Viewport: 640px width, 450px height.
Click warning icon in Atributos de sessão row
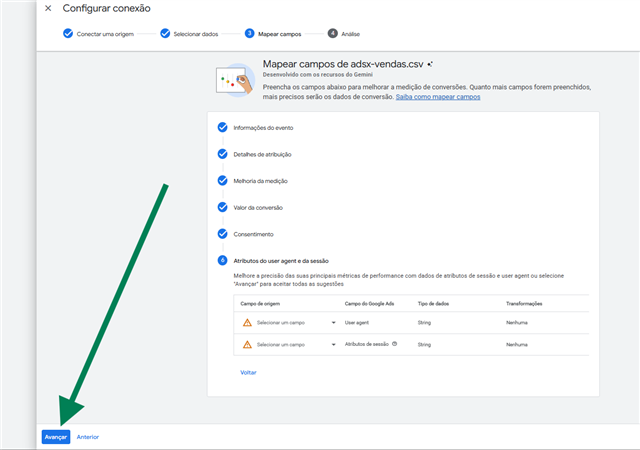click(247, 345)
